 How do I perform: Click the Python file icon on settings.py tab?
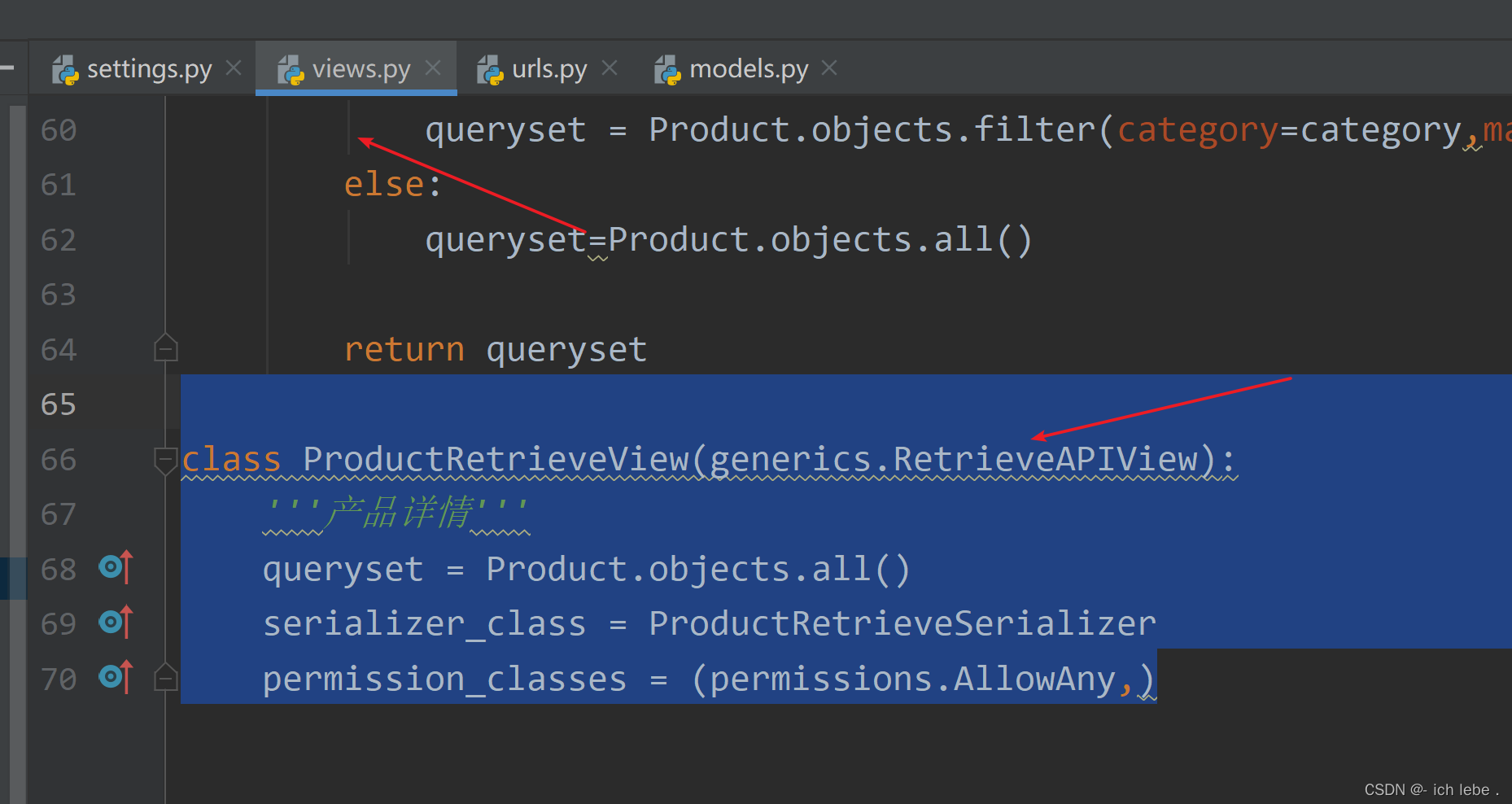65,70
